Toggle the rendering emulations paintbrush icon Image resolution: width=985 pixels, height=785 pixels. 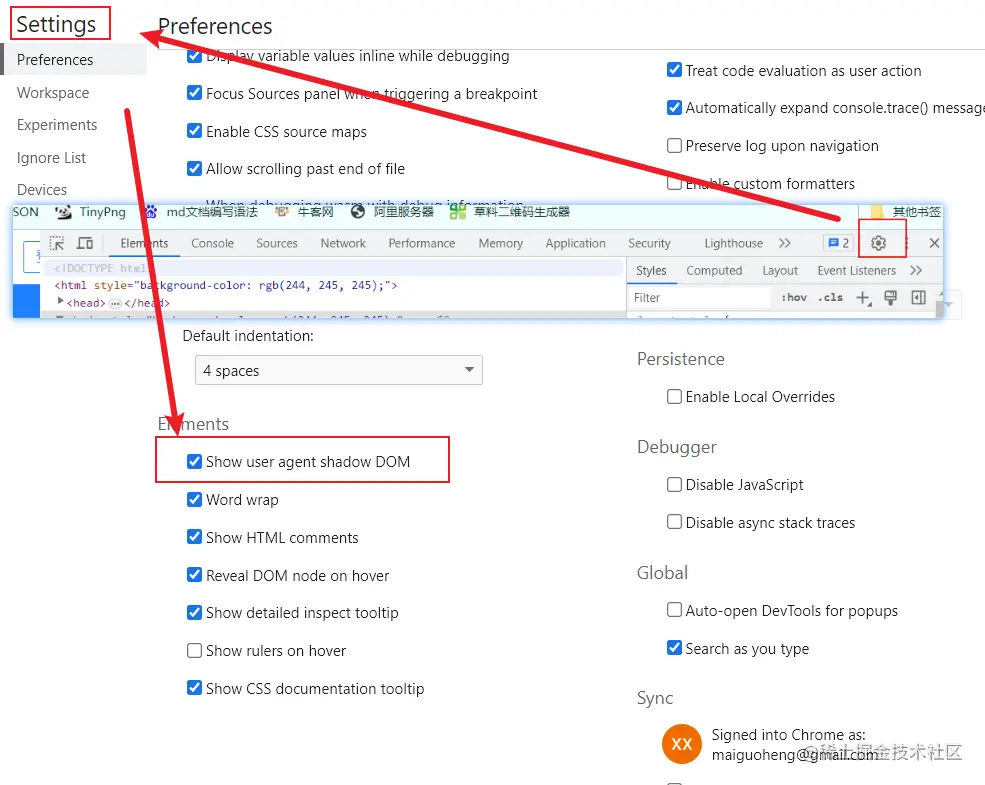(x=890, y=298)
